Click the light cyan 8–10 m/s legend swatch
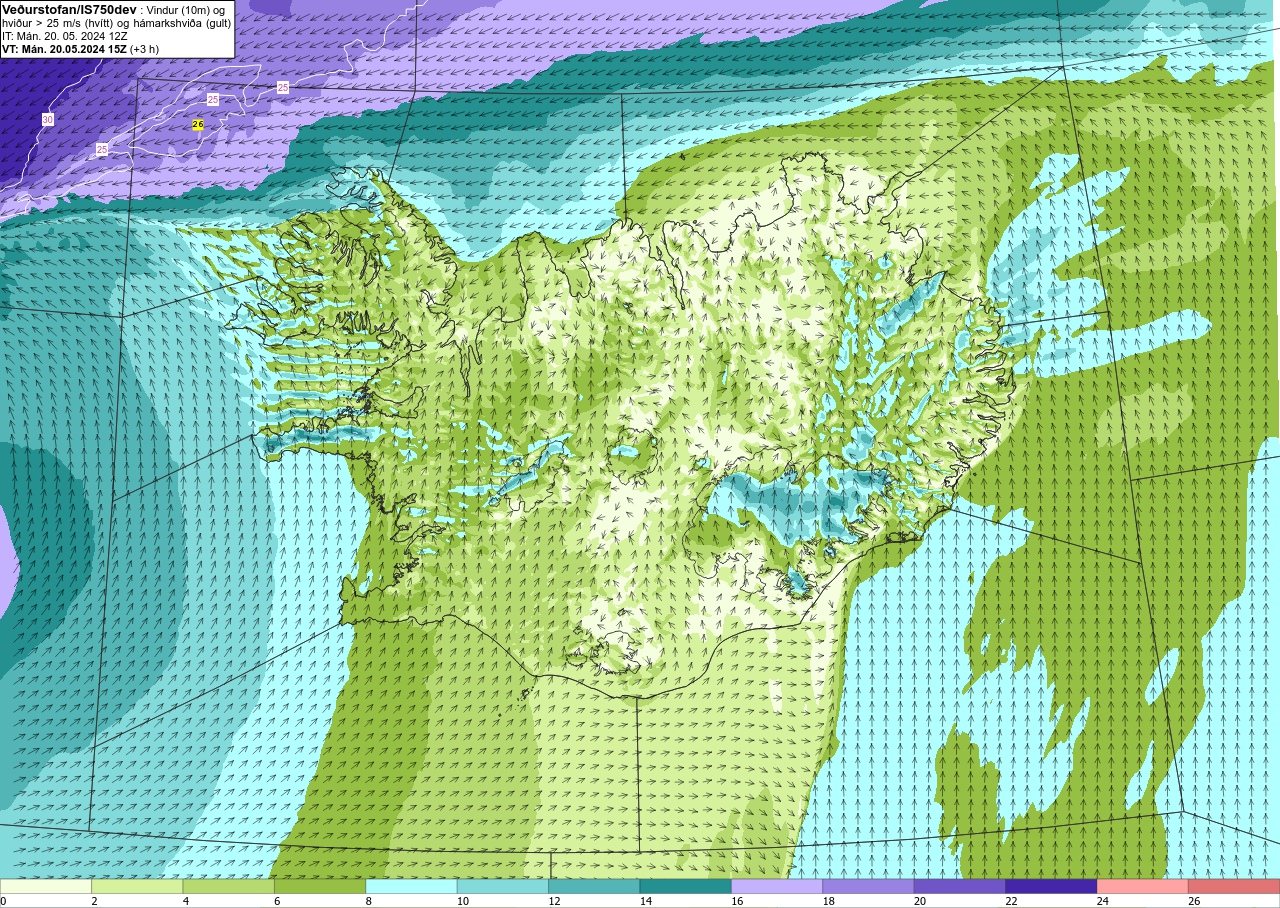Image resolution: width=1280 pixels, height=908 pixels. pos(411,887)
